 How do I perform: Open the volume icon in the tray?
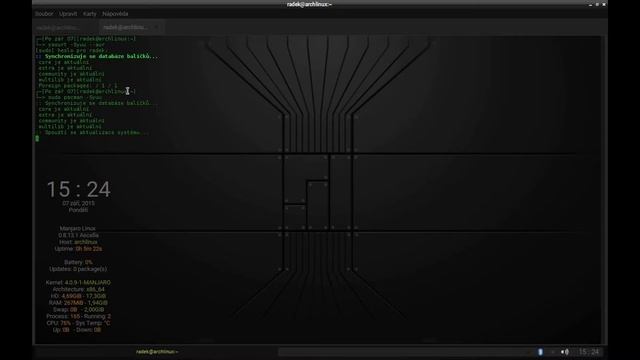pyautogui.click(x=565, y=352)
